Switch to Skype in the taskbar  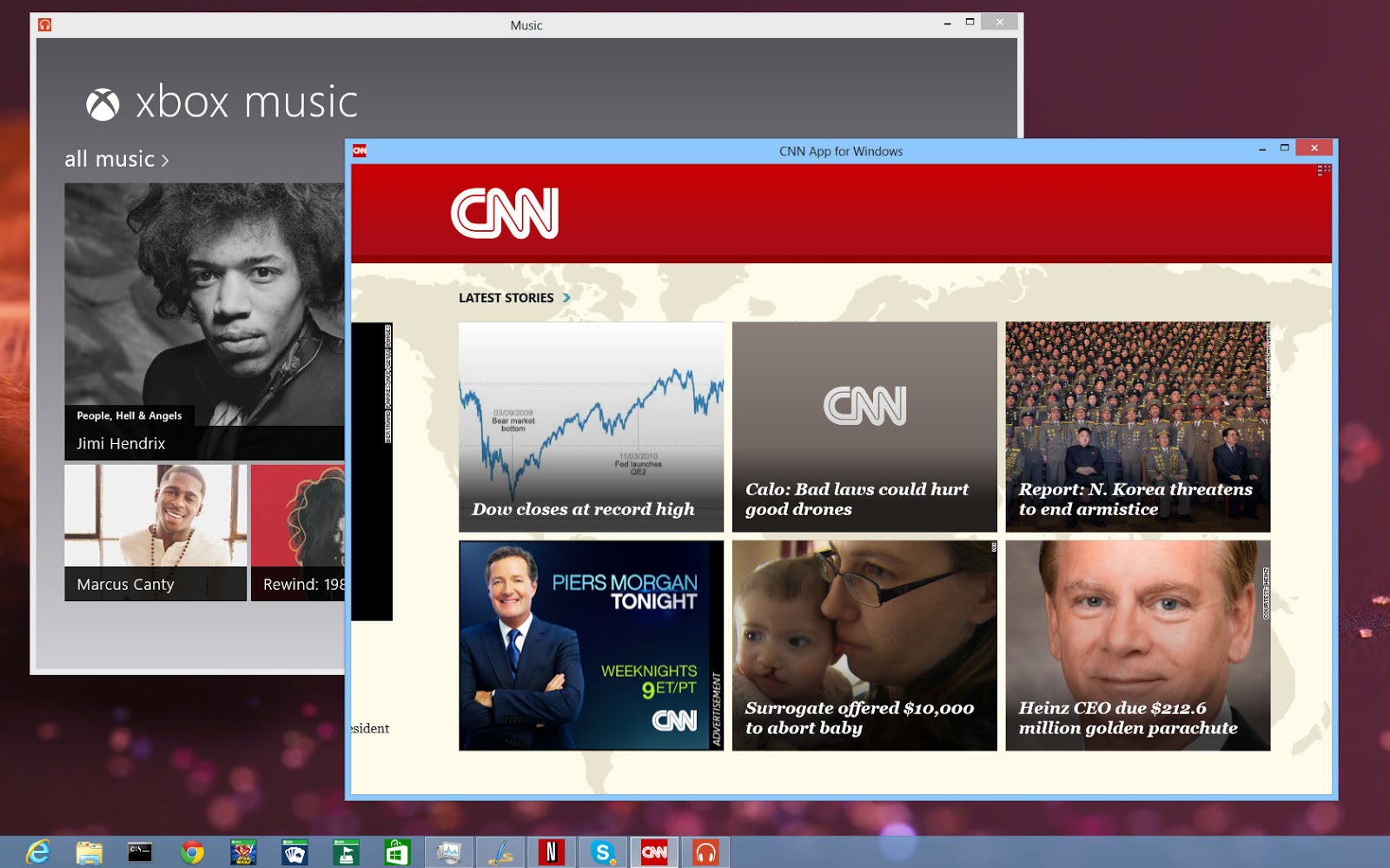tap(603, 852)
